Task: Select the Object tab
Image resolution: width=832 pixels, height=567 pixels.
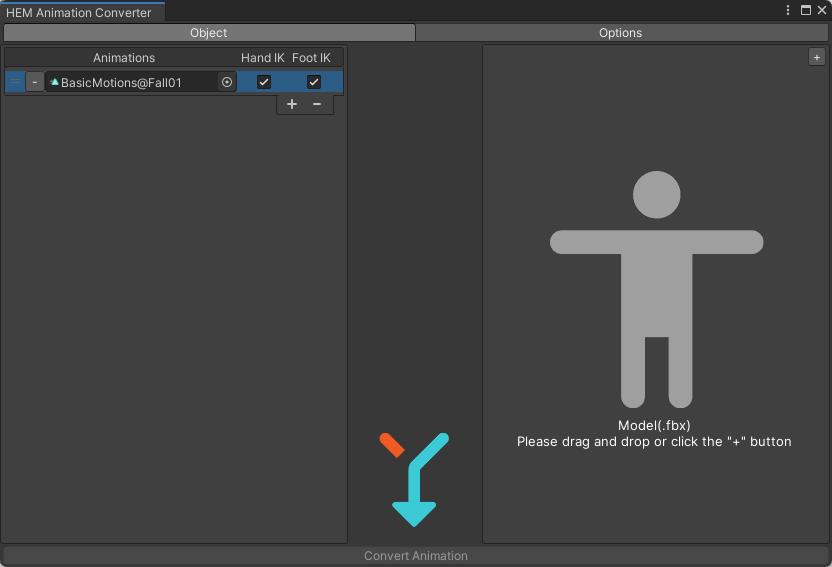Action: pyautogui.click(x=209, y=33)
